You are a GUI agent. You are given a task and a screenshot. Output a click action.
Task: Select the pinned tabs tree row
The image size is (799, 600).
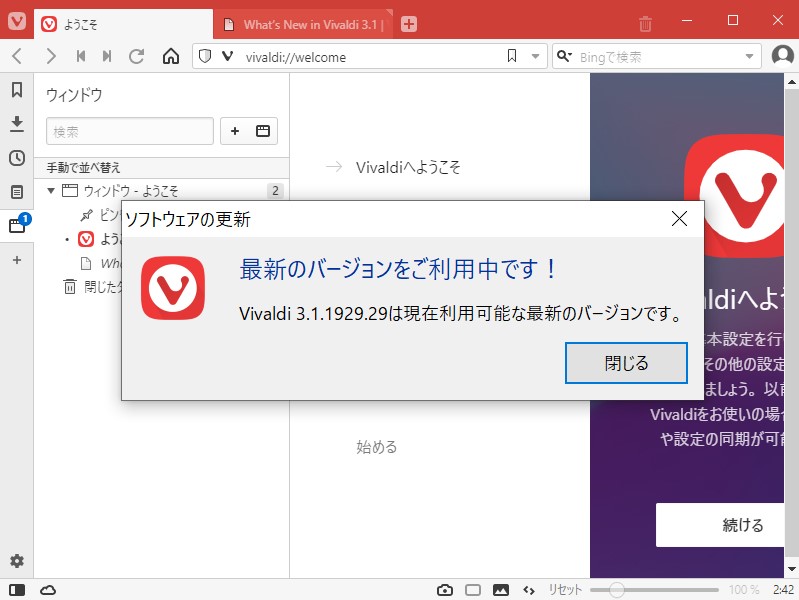tap(102, 215)
